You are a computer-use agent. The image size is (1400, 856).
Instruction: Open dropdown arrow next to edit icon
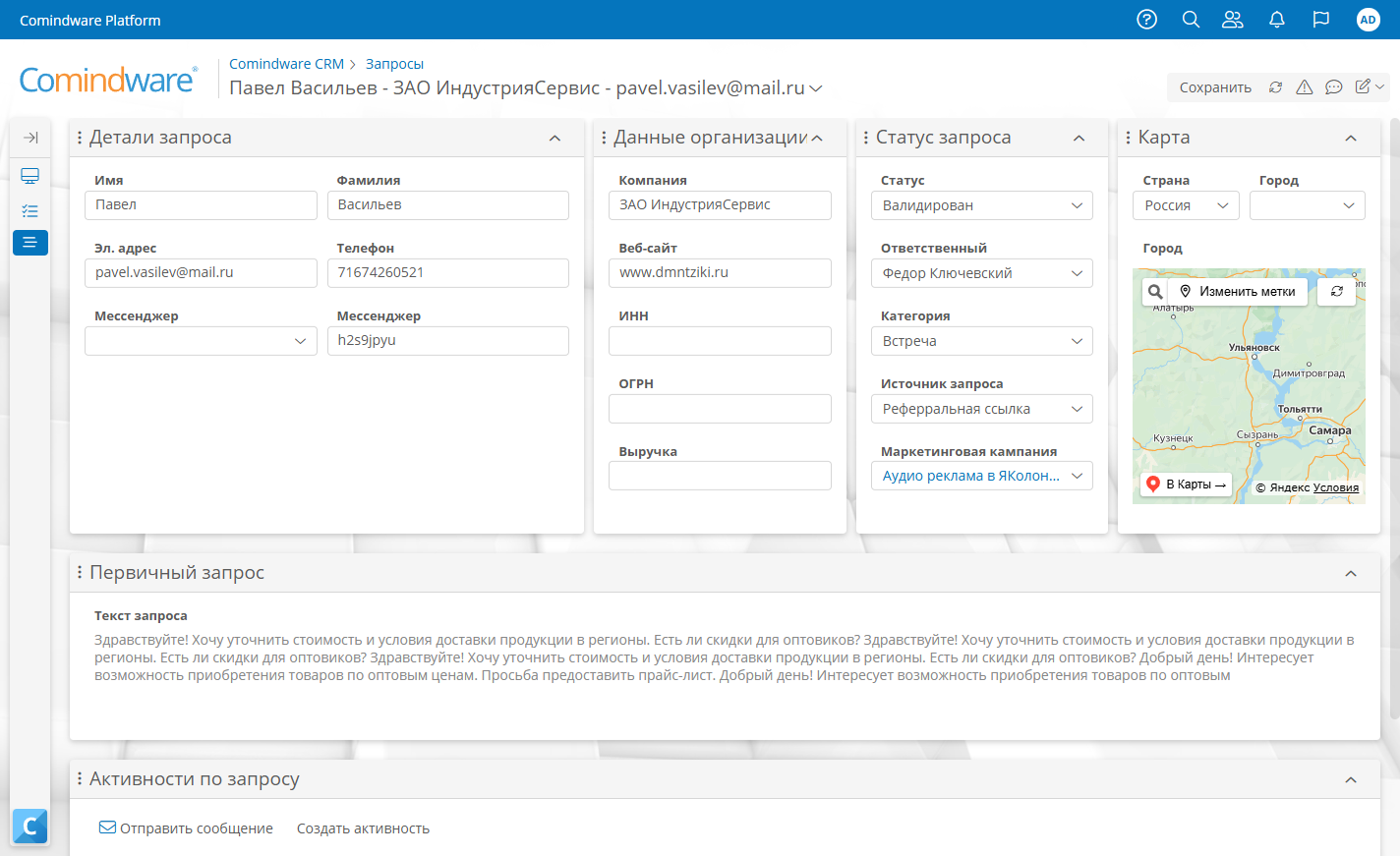pyautogui.click(x=1380, y=86)
